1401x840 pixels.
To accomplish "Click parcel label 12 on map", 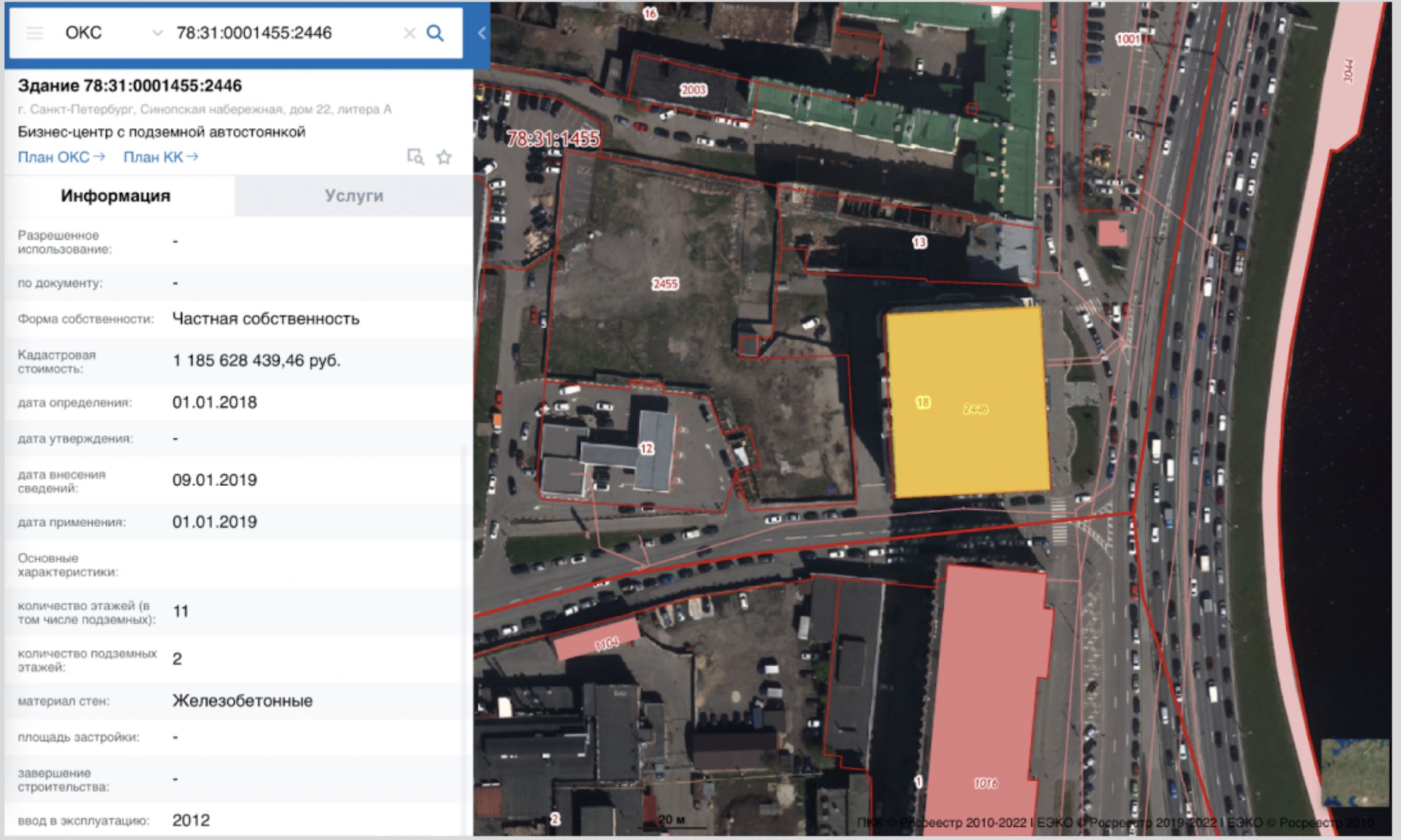I will 646,448.
